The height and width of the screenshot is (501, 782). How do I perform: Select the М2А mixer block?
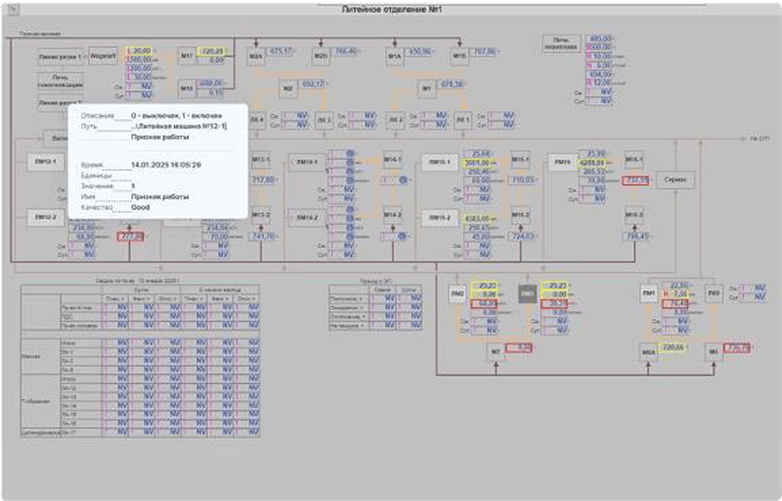(256, 57)
